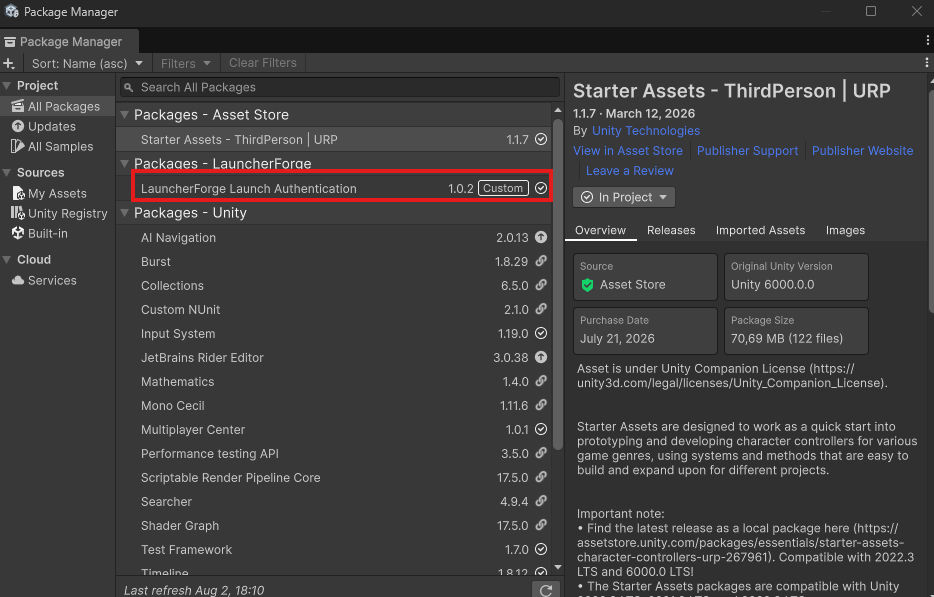Switch to the Imported Assets tab
The image size is (934, 597).
pos(761,231)
